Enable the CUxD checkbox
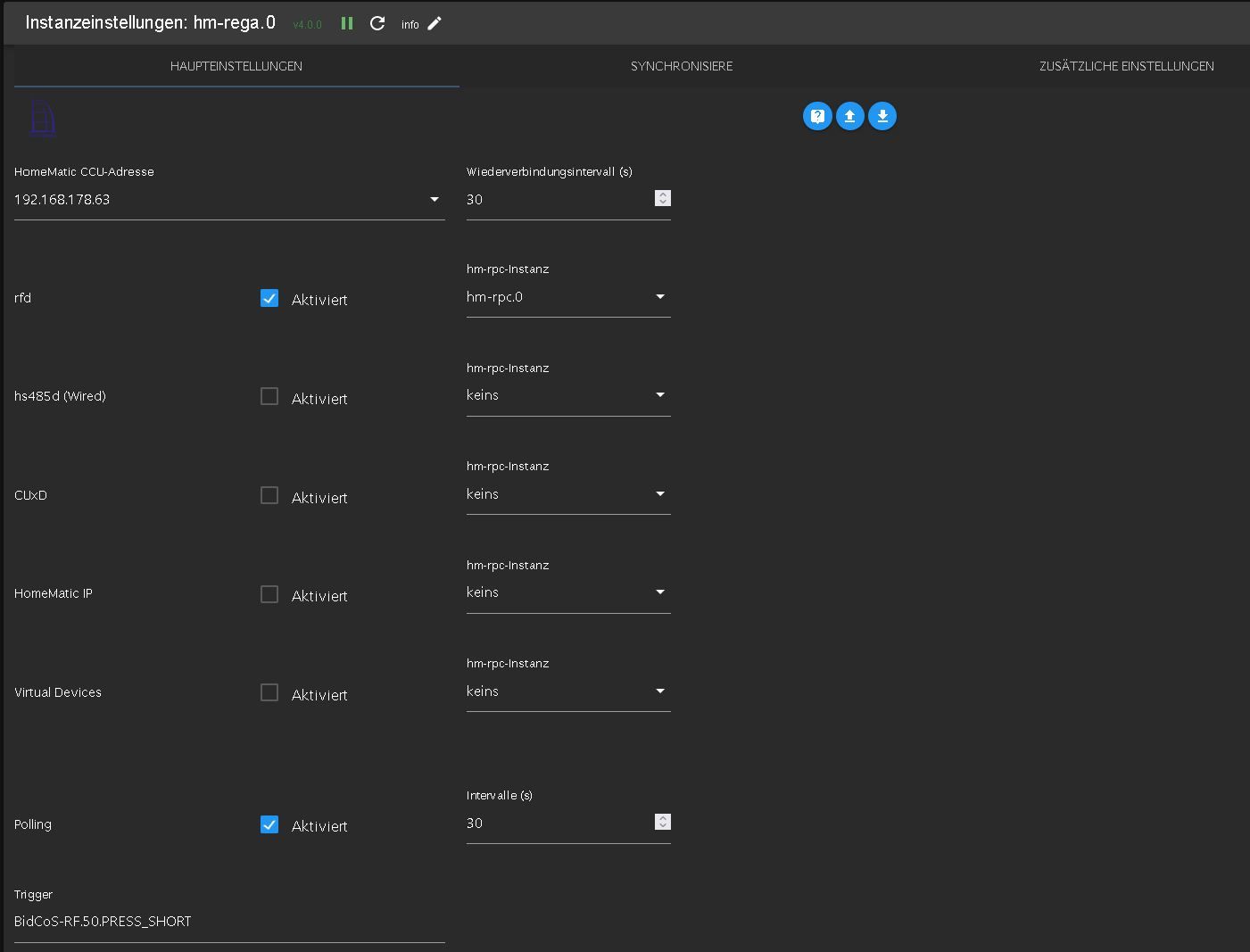 point(269,495)
